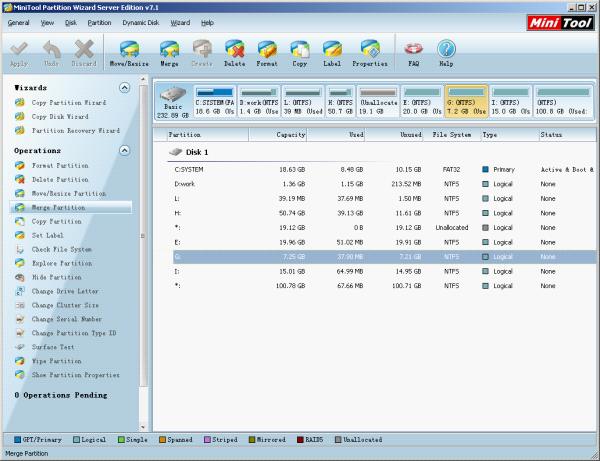Image resolution: width=600 pixels, height=461 pixels.
Task: Select the Merge toolbar icon
Action: tap(169, 49)
